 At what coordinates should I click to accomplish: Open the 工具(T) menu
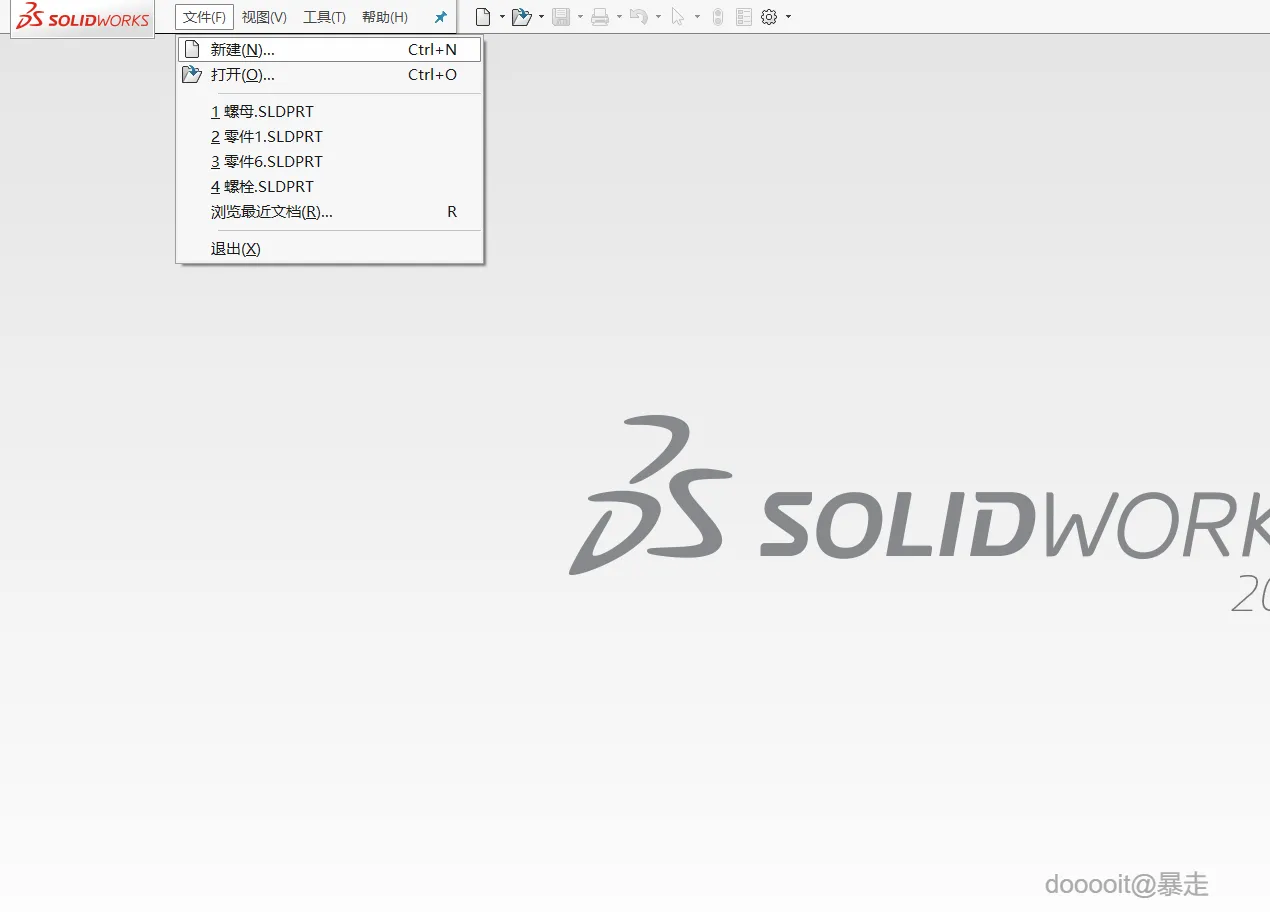[x=324, y=17]
